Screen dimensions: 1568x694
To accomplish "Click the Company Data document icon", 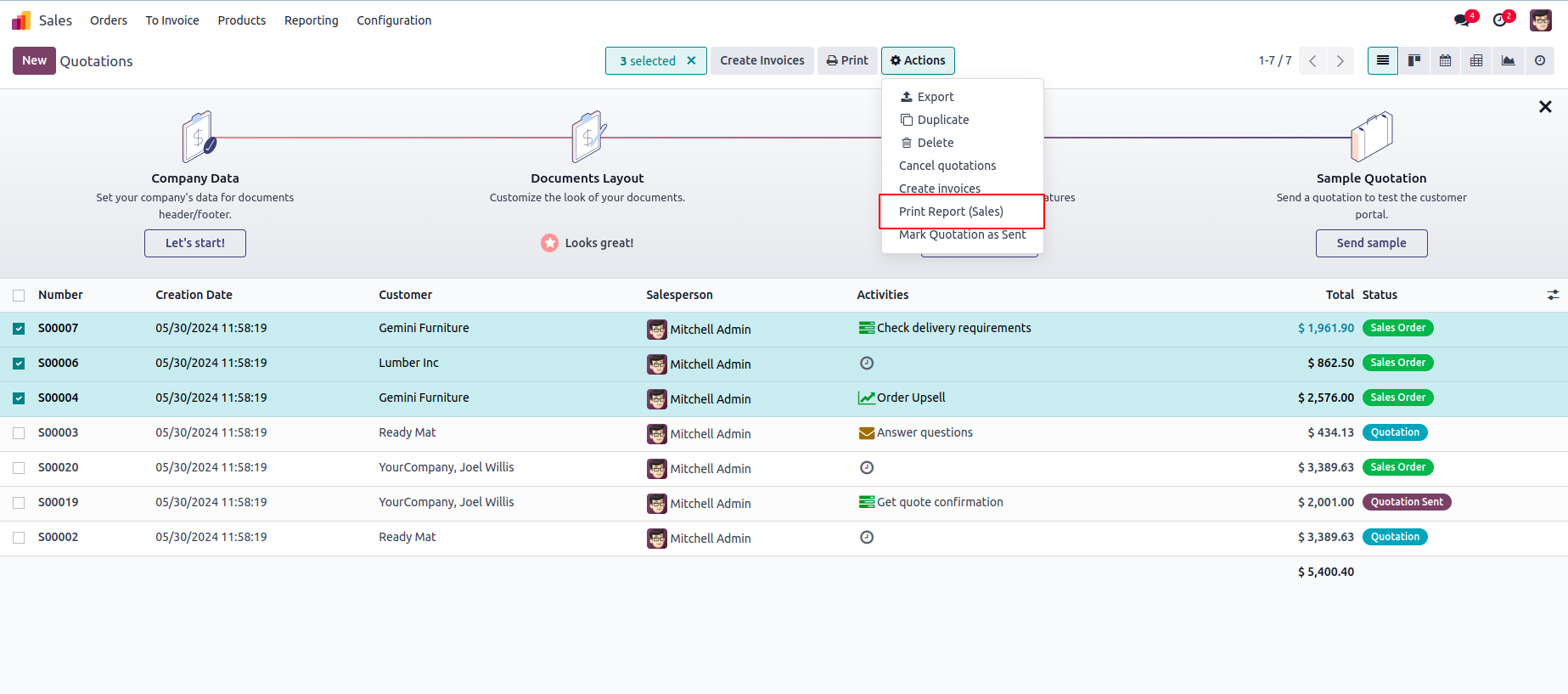I will tap(199, 137).
